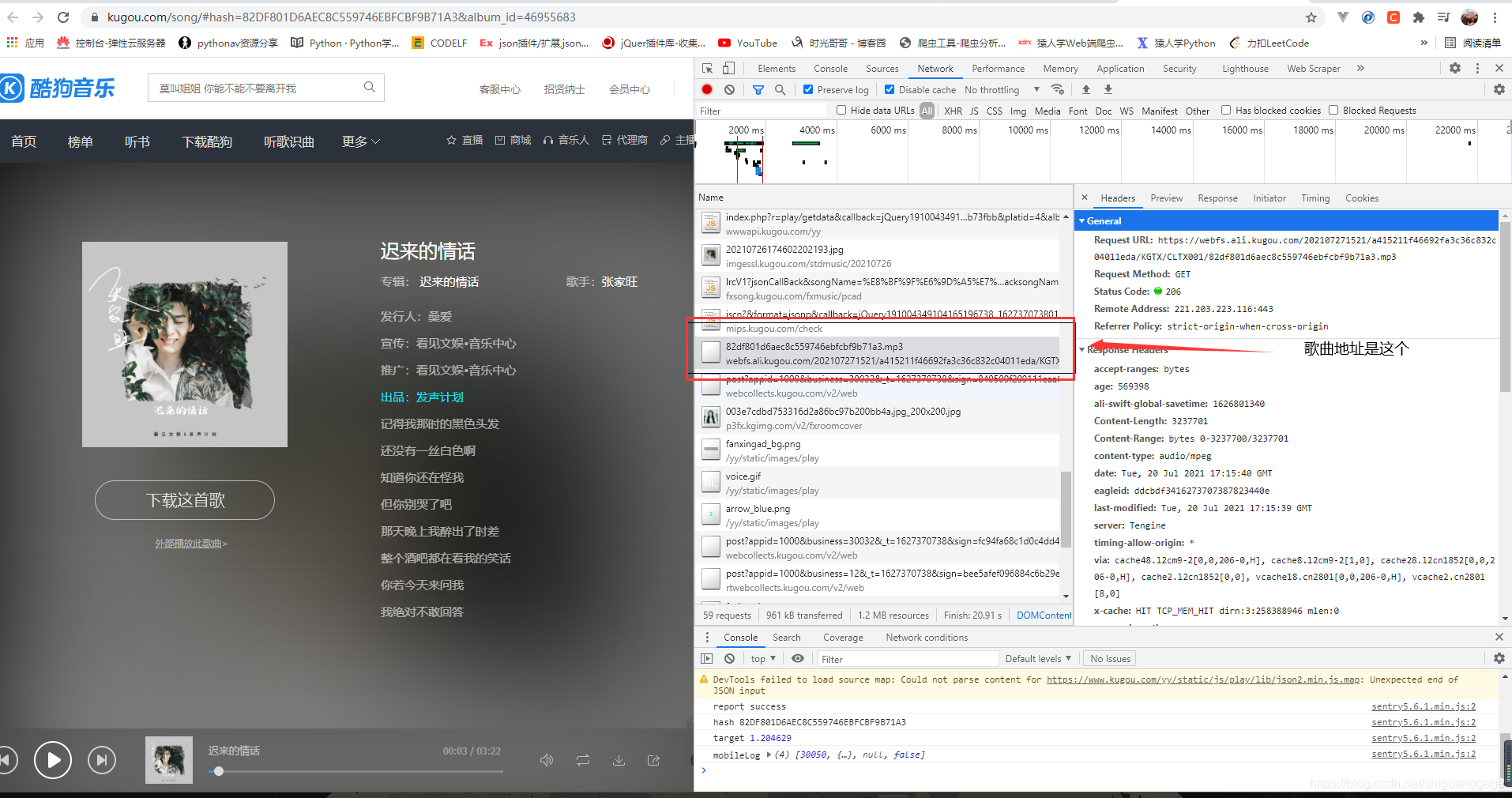1512x798 pixels.
Task: Click the inspect element picker icon
Action: point(707,69)
